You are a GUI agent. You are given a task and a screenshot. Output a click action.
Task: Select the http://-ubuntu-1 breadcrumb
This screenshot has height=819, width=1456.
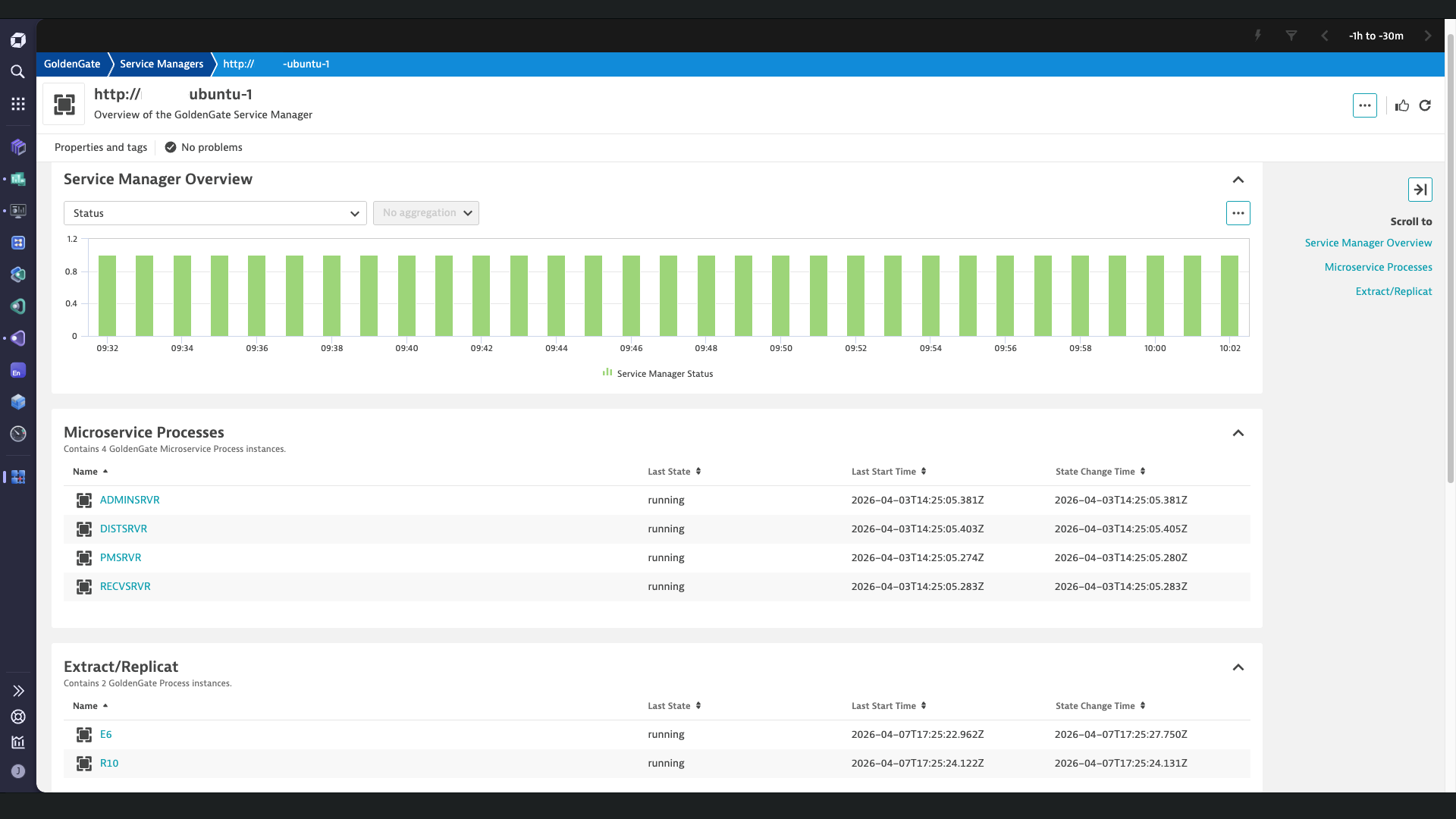[x=276, y=64]
